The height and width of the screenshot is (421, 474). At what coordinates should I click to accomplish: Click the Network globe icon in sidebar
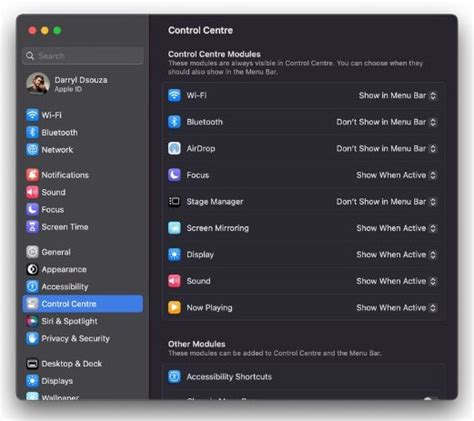click(32, 150)
